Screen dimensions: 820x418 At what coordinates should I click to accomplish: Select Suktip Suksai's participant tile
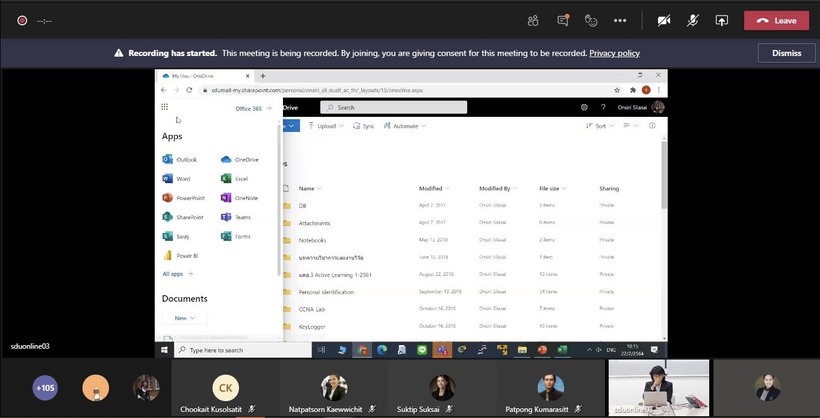tap(442, 388)
